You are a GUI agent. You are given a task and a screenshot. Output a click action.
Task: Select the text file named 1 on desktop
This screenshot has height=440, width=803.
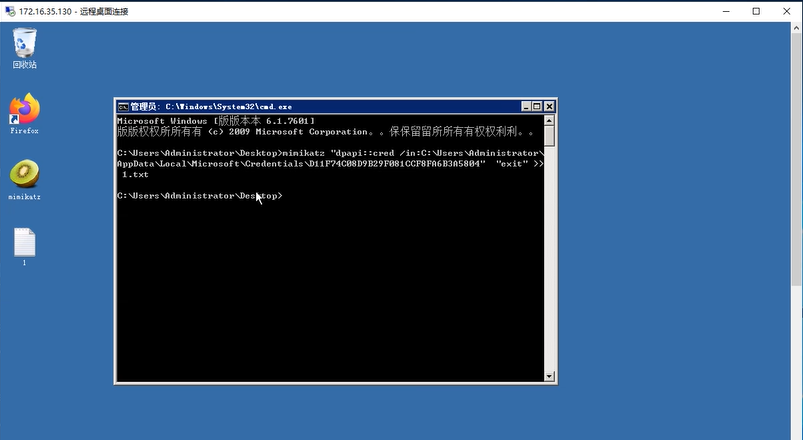pyautogui.click(x=24, y=246)
